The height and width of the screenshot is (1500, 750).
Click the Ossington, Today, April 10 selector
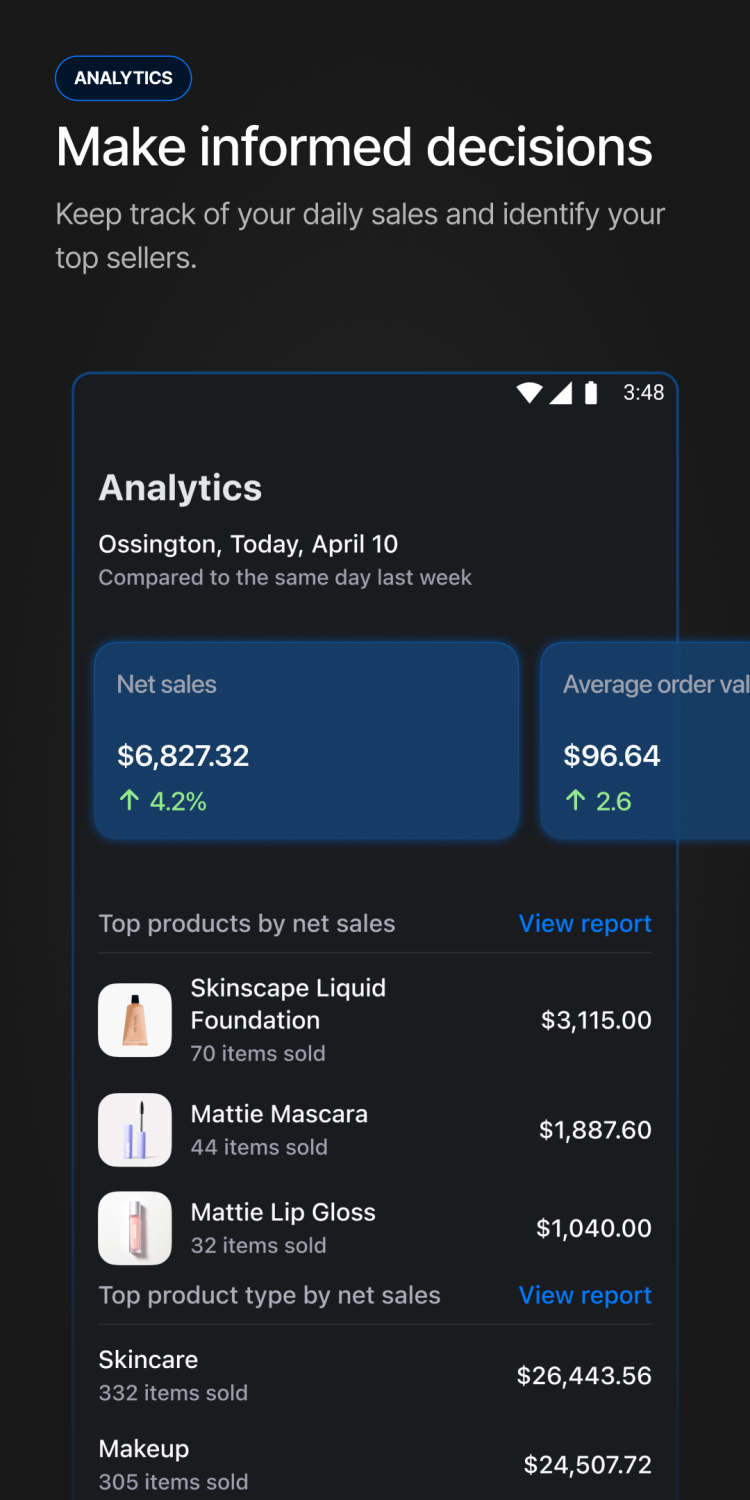click(248, 544)
